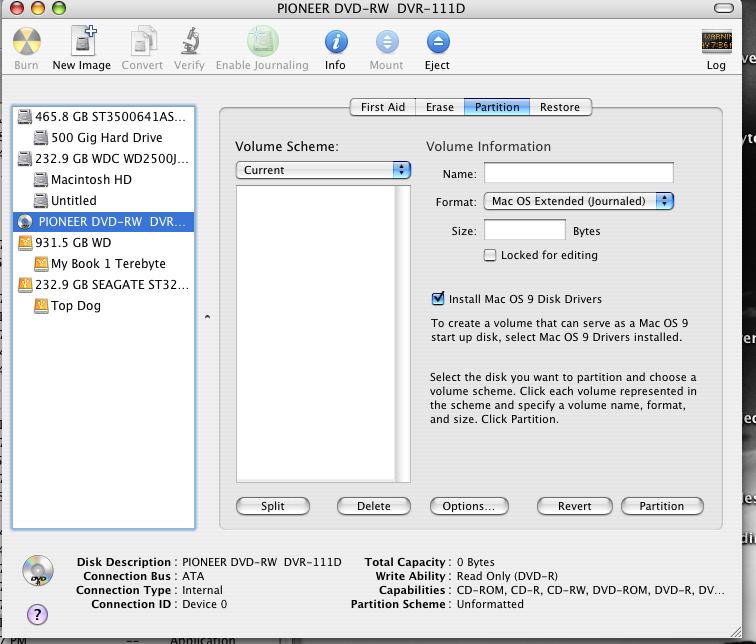Click the Convert toolbar icon
Viewport: 756px width, 644px height.
(x=143, y=41)
